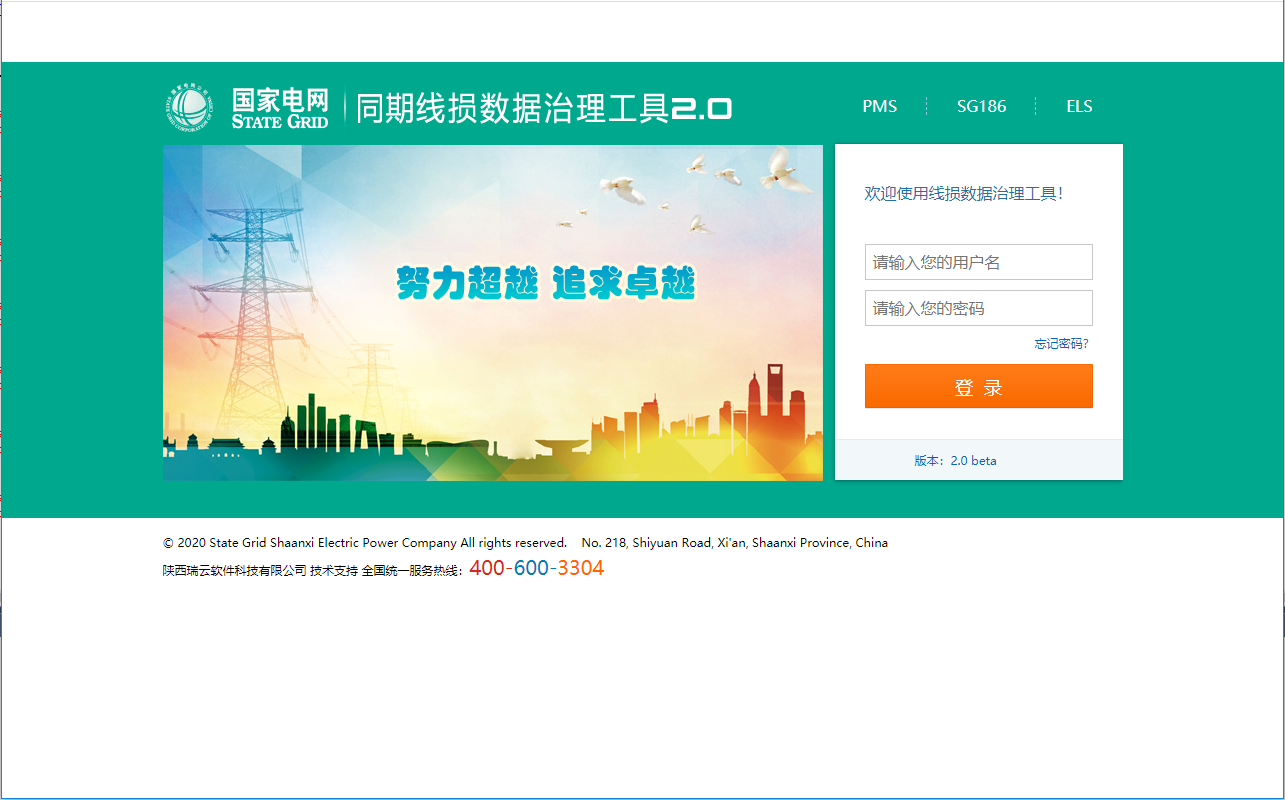Open the PMS system link

(x=879, y=106)
